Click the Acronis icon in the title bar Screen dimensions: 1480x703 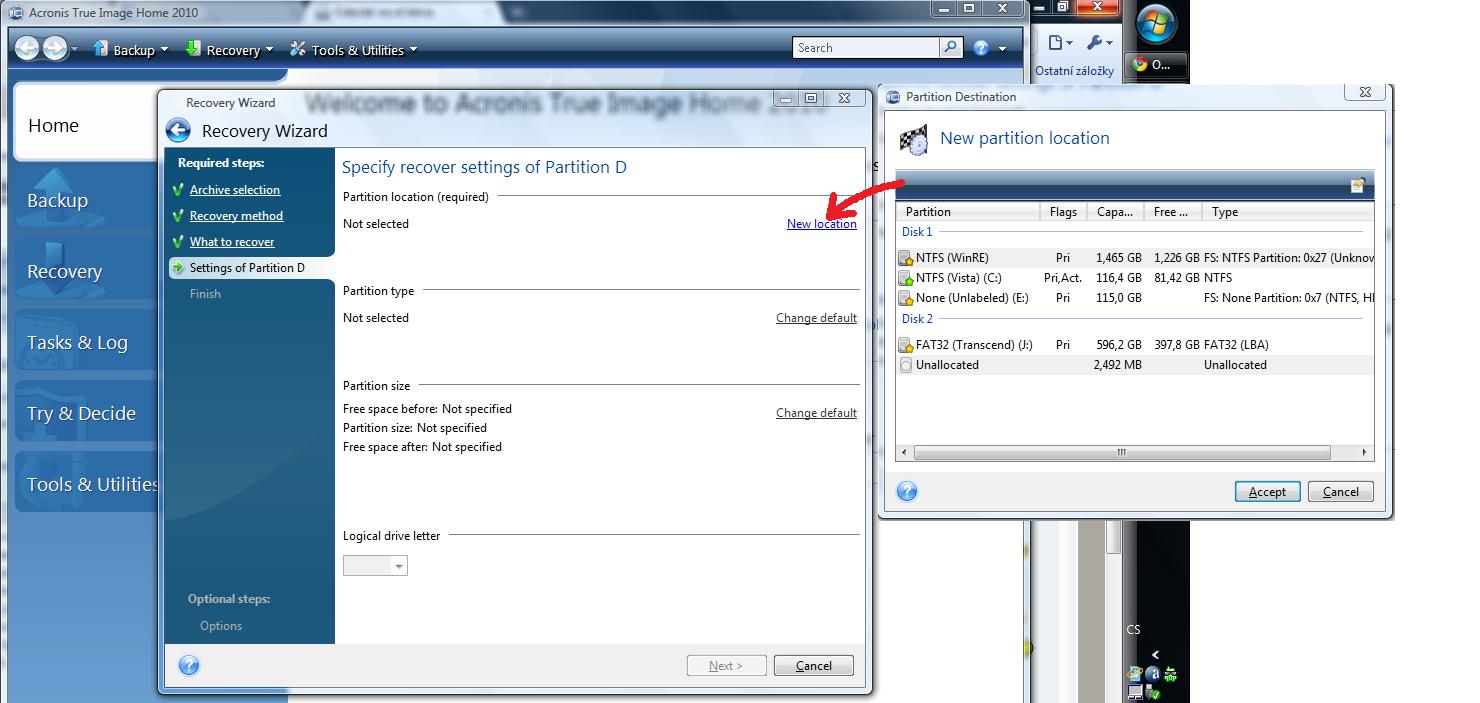coord(17,13)
